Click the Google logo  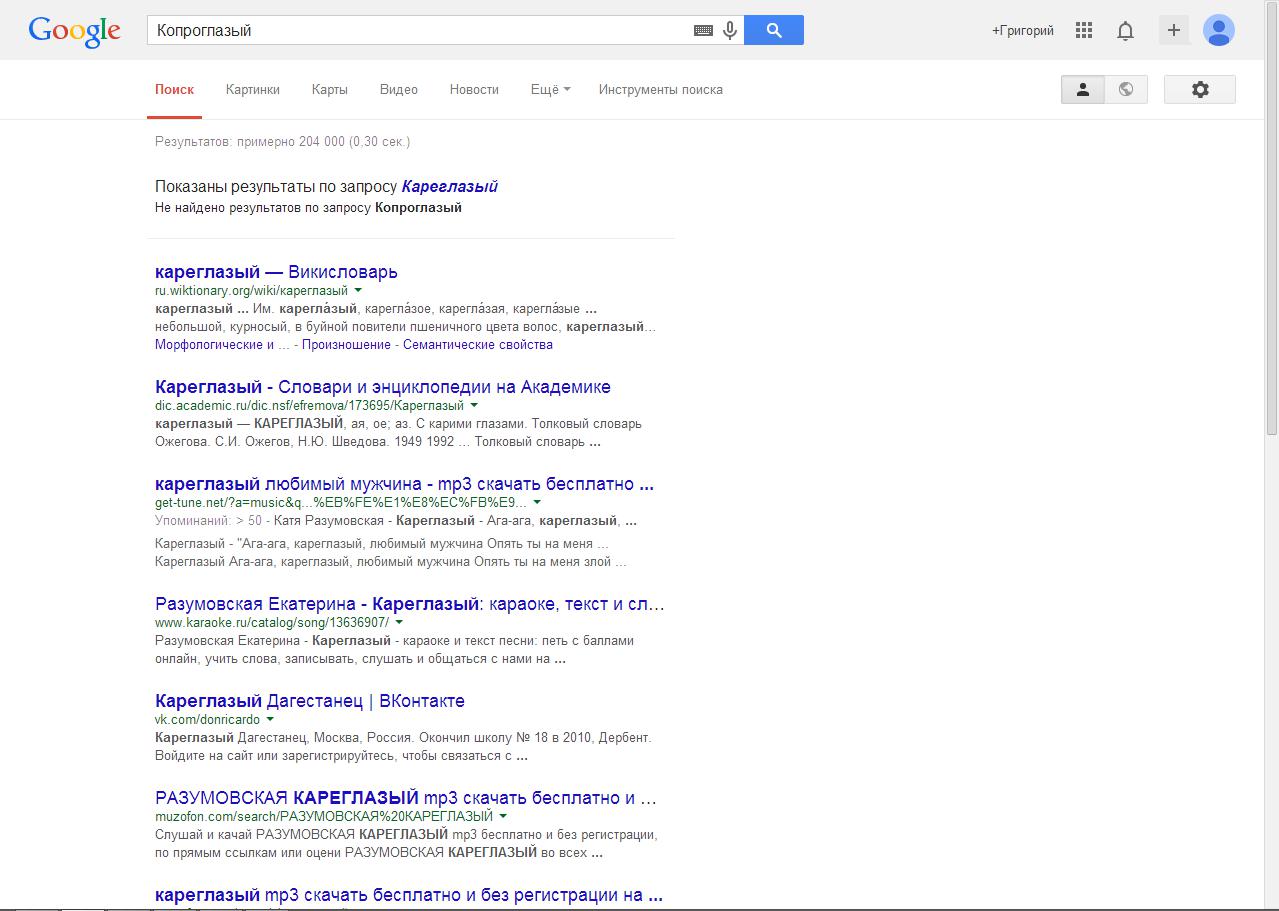[74, 31]
